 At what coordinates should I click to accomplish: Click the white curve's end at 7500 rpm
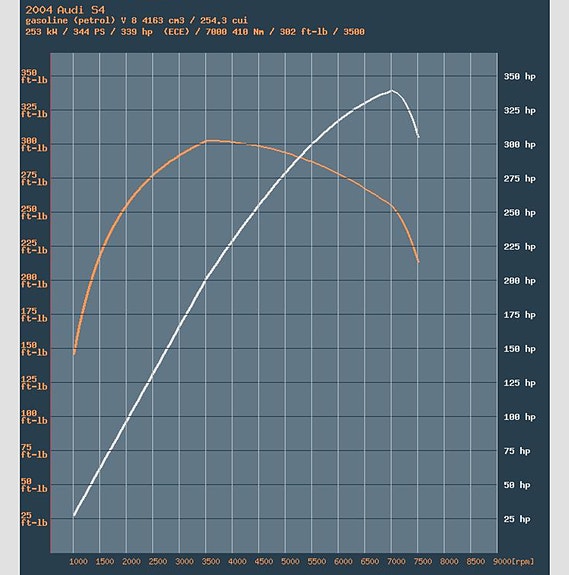[x=418, y=136]
